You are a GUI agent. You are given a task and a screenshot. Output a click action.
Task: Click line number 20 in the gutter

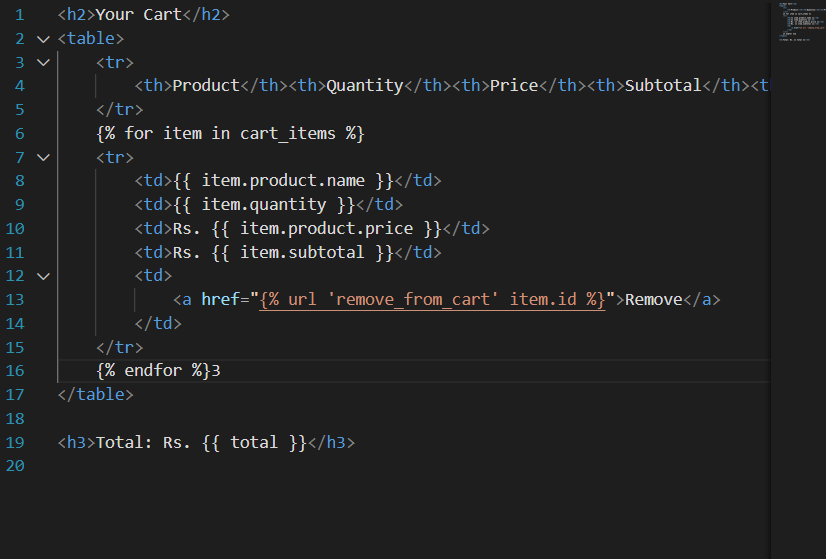[x=15, y=466]
